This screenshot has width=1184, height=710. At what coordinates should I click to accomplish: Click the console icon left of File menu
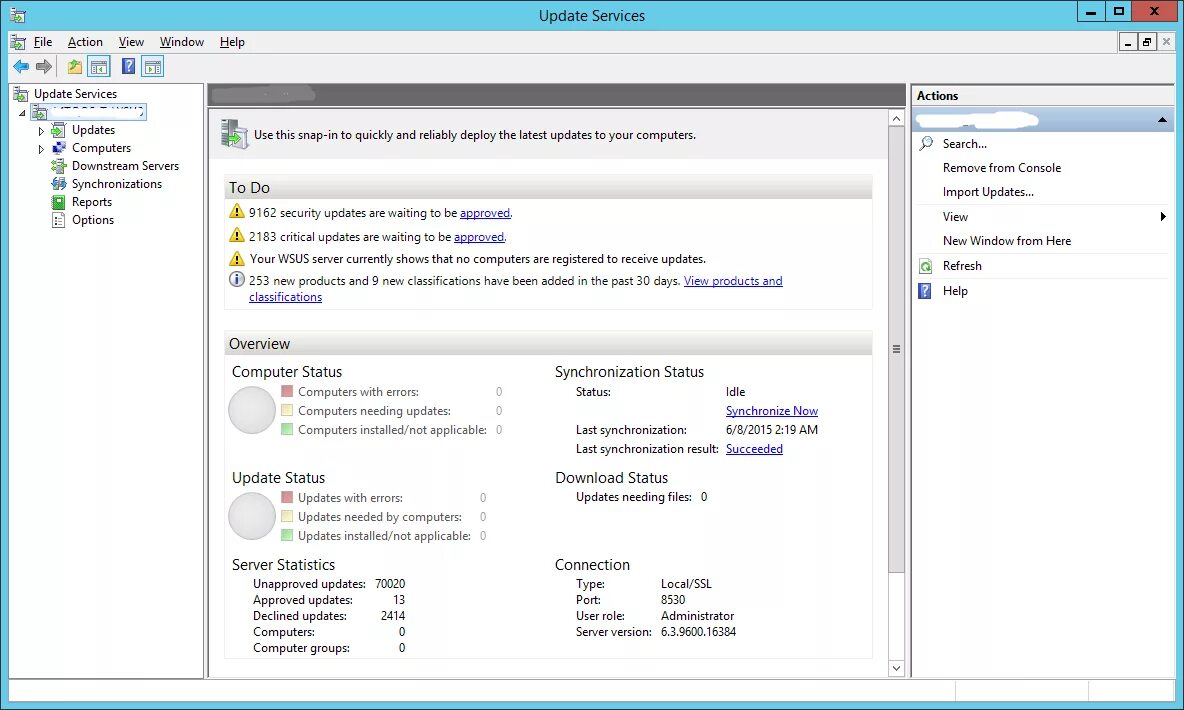[18, 42]
